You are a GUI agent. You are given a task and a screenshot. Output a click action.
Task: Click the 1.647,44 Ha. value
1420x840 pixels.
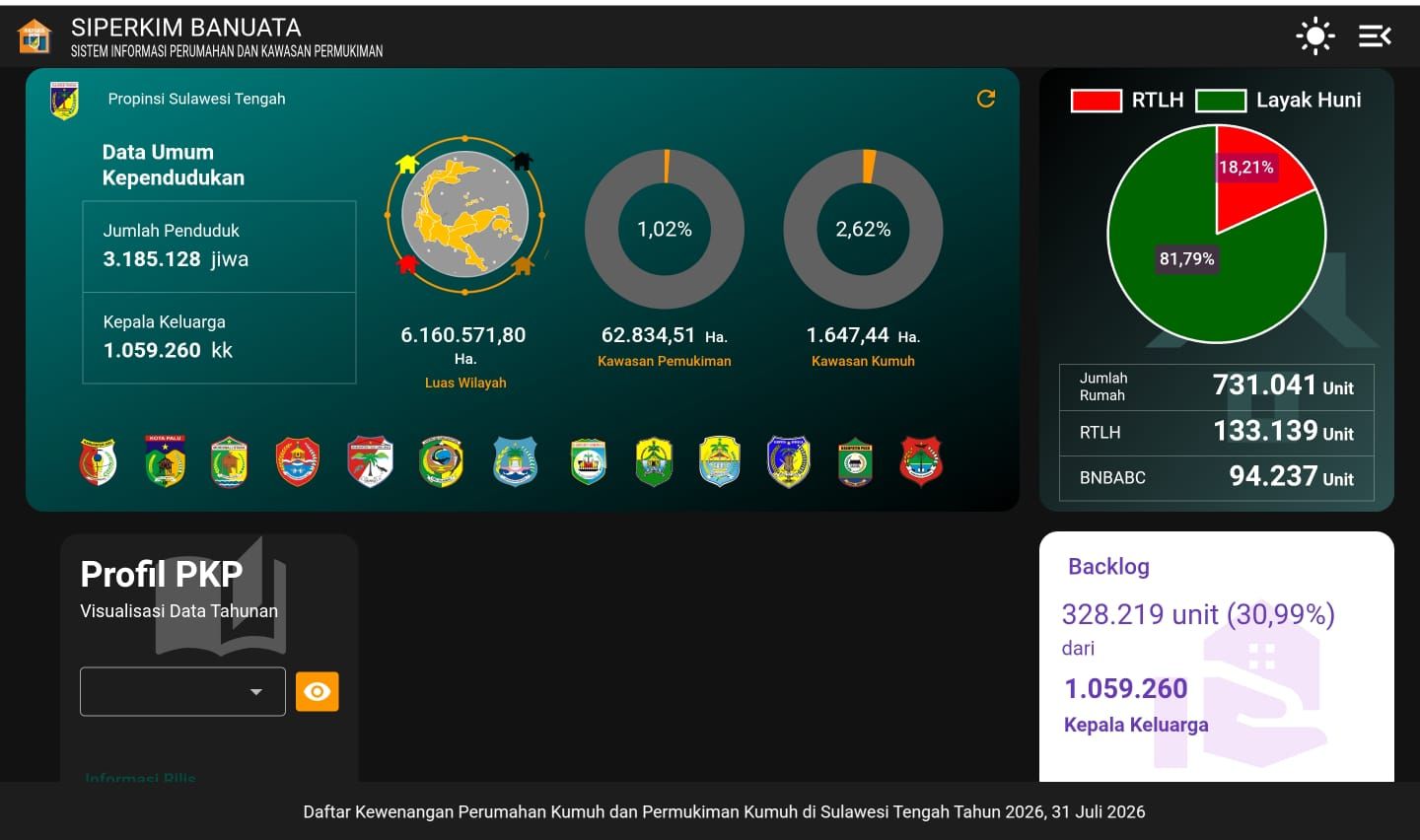[x=863, y=335]
